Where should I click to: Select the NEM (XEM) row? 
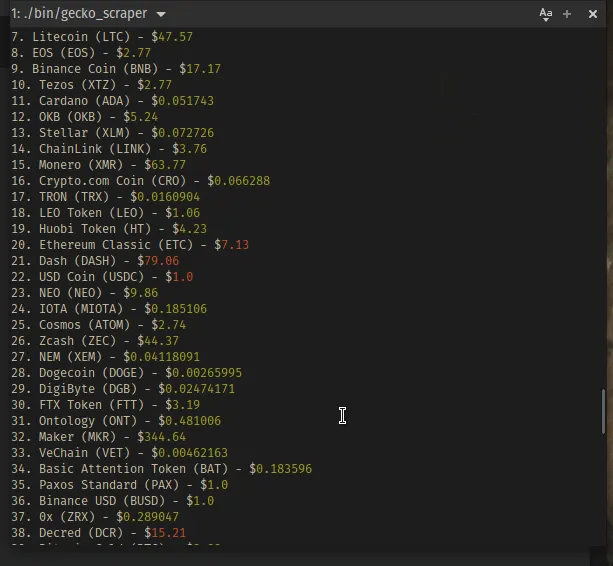[x=106, y=357]
